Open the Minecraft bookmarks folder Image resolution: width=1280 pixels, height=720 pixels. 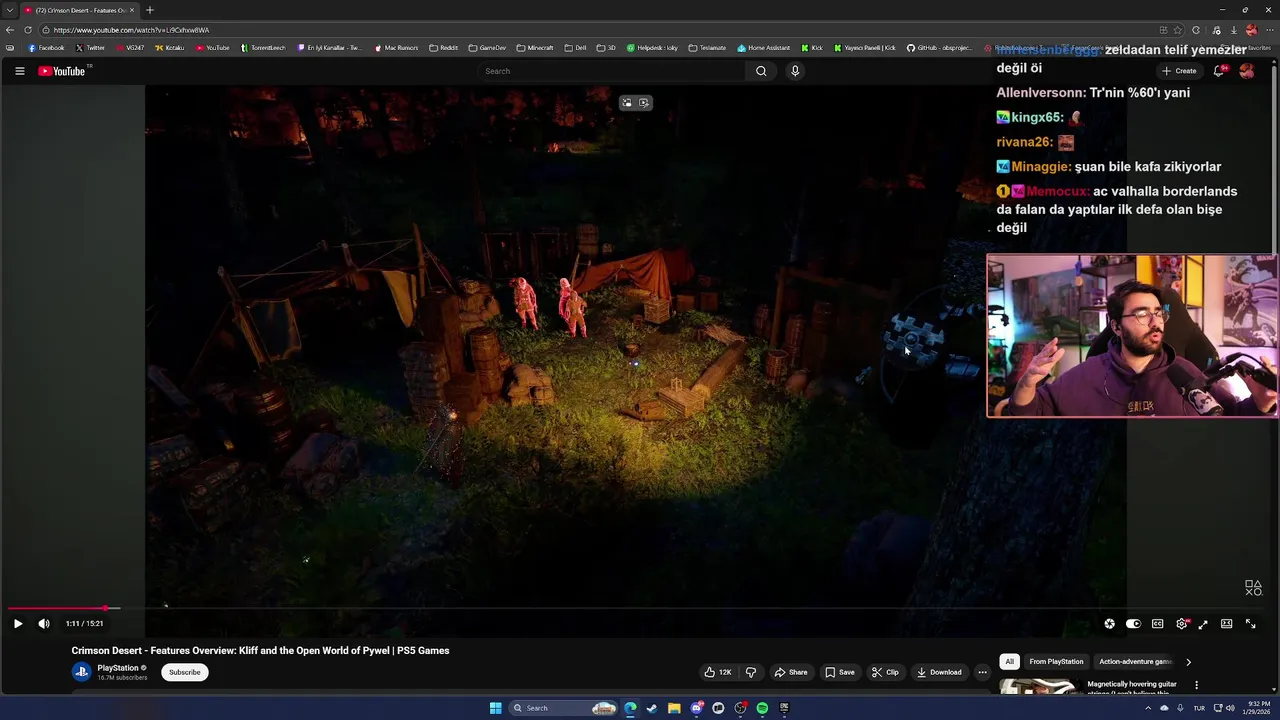click(535, 48)
